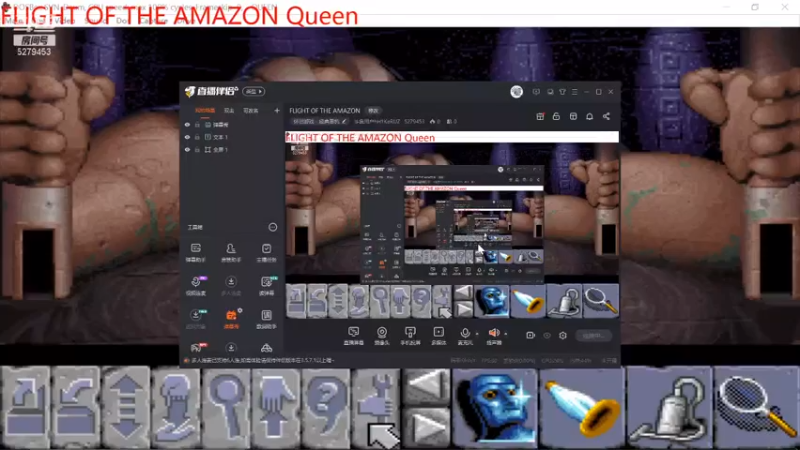The image size is (800, 450).
Task: Click the start live streaming button
Action: [593, 335]
